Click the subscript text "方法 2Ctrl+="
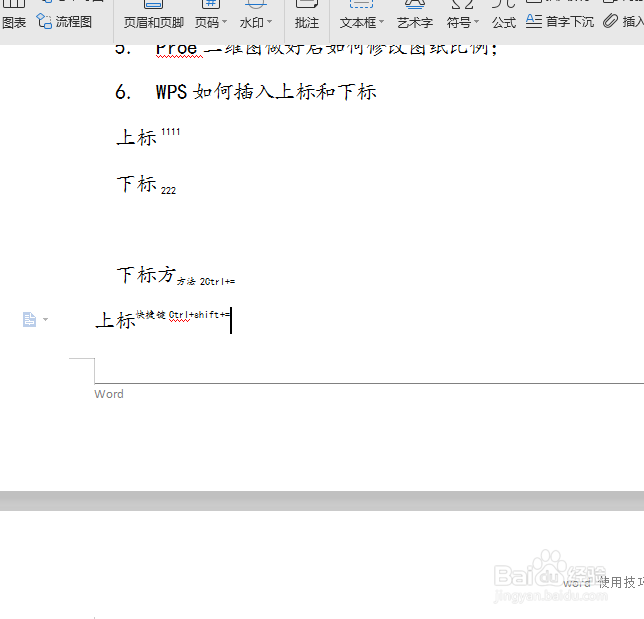This screenshot has width=644, height=619. (206, 281)
